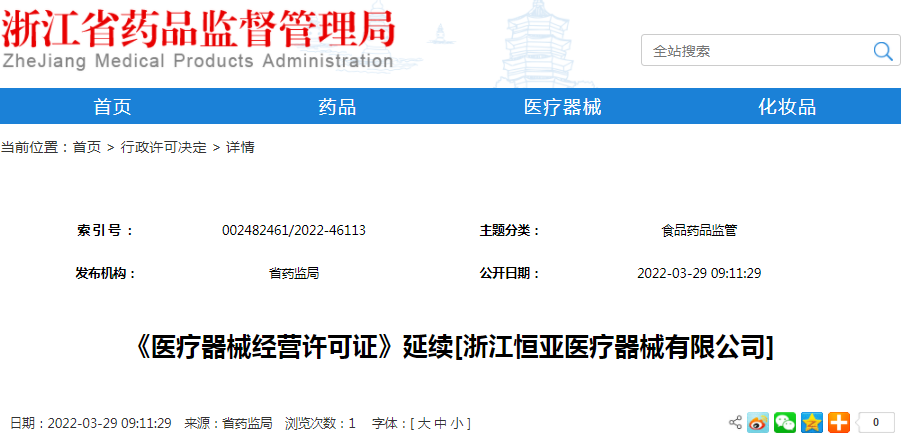Open more share options plus icon
The width and height of the screenshot is (901, 436).
click(x=839, y=423)
